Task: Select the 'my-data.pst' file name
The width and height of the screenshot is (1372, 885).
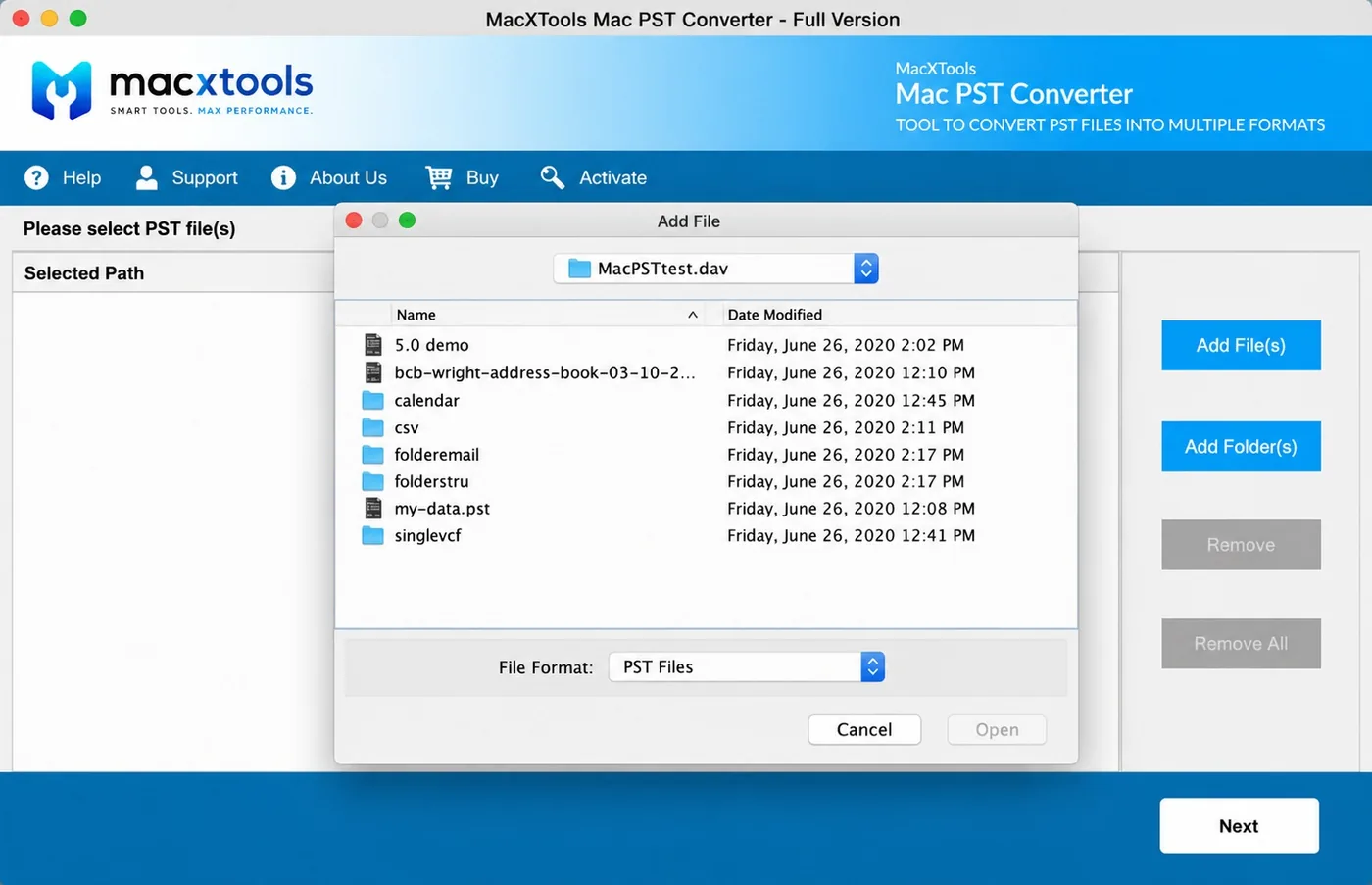Action: 442,508
